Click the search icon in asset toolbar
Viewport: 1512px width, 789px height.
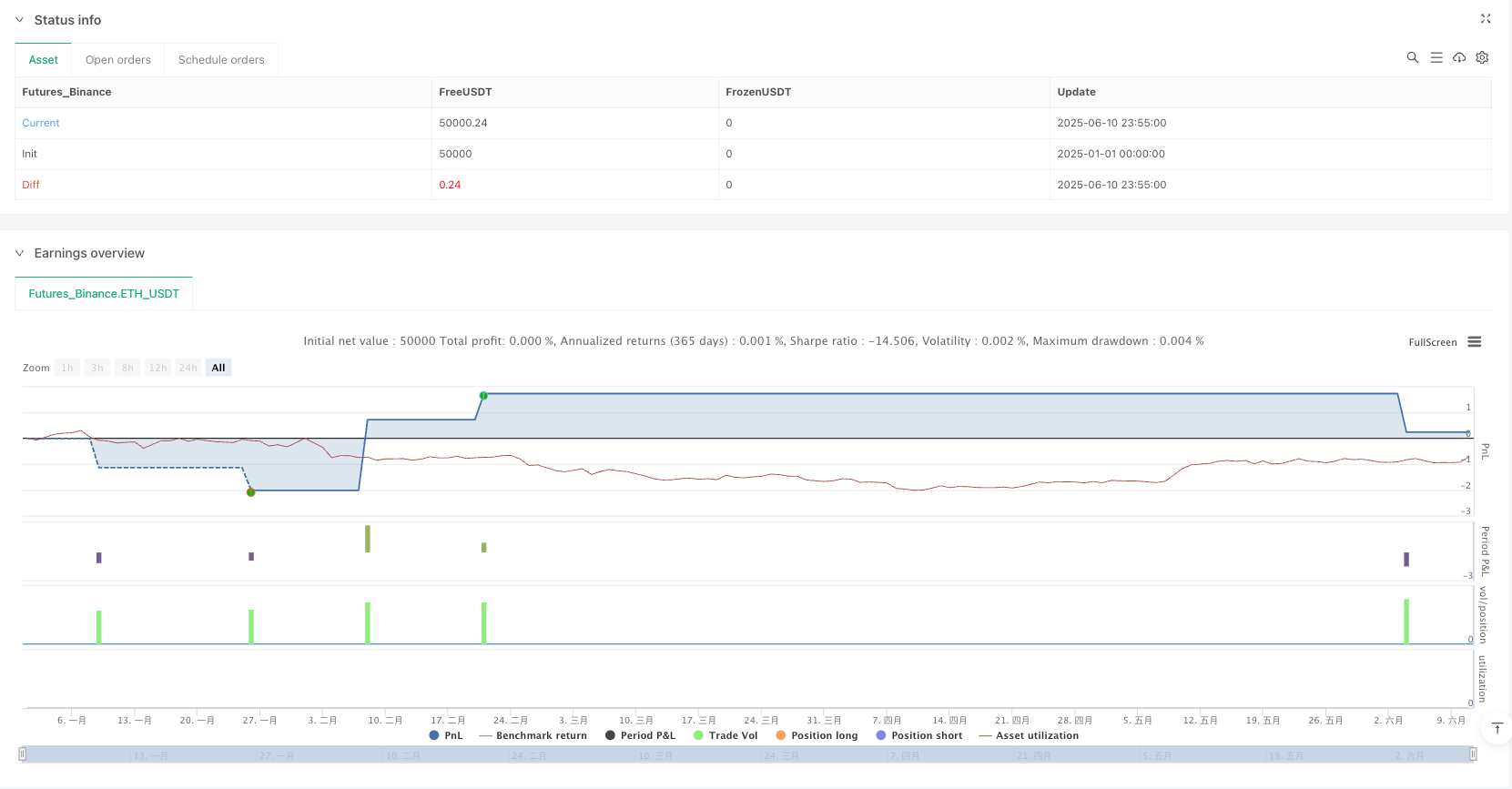coord(1413,57)
